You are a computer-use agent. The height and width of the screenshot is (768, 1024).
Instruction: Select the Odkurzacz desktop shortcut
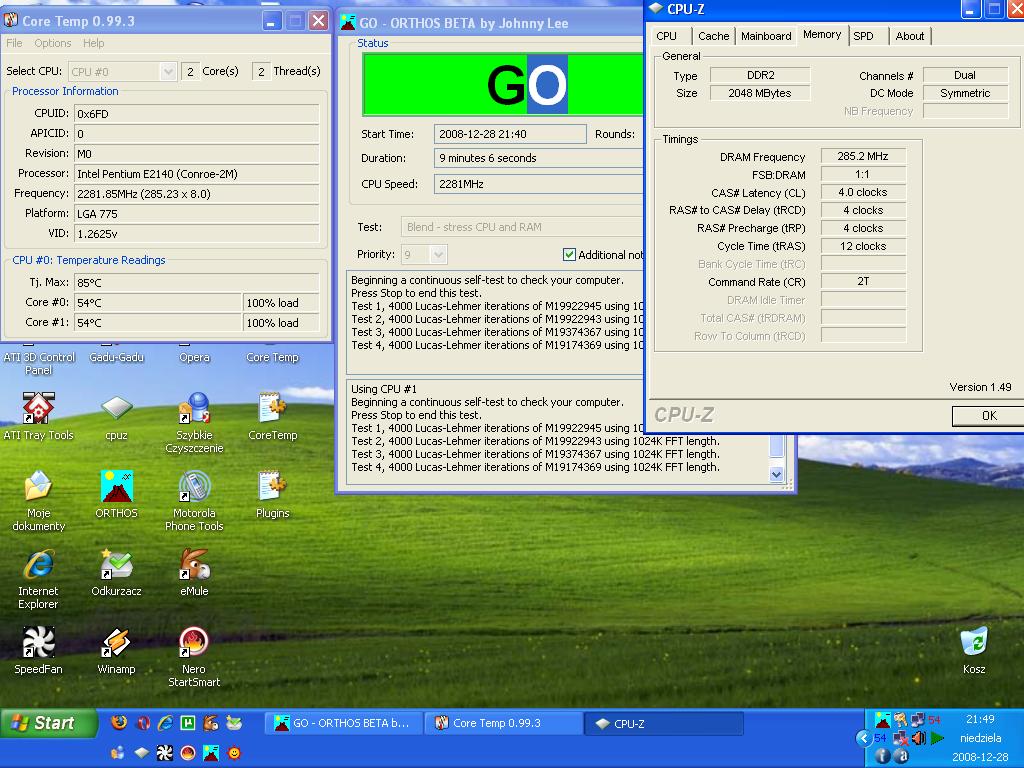click(116, 572)
